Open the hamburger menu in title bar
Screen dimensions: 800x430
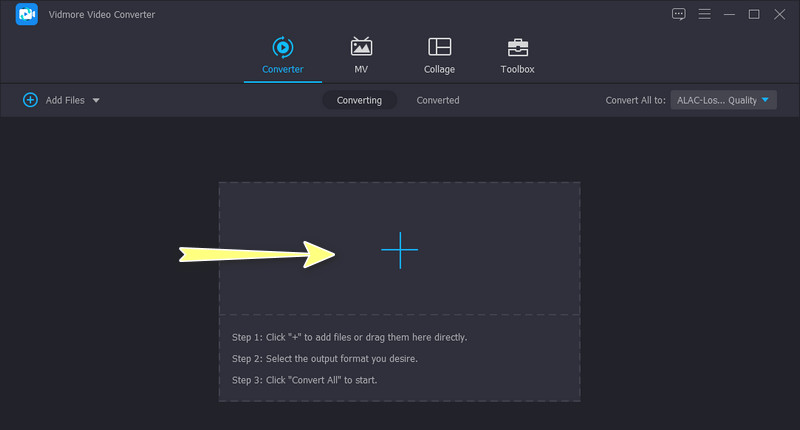pyautogui.click(x=704, y=14)
